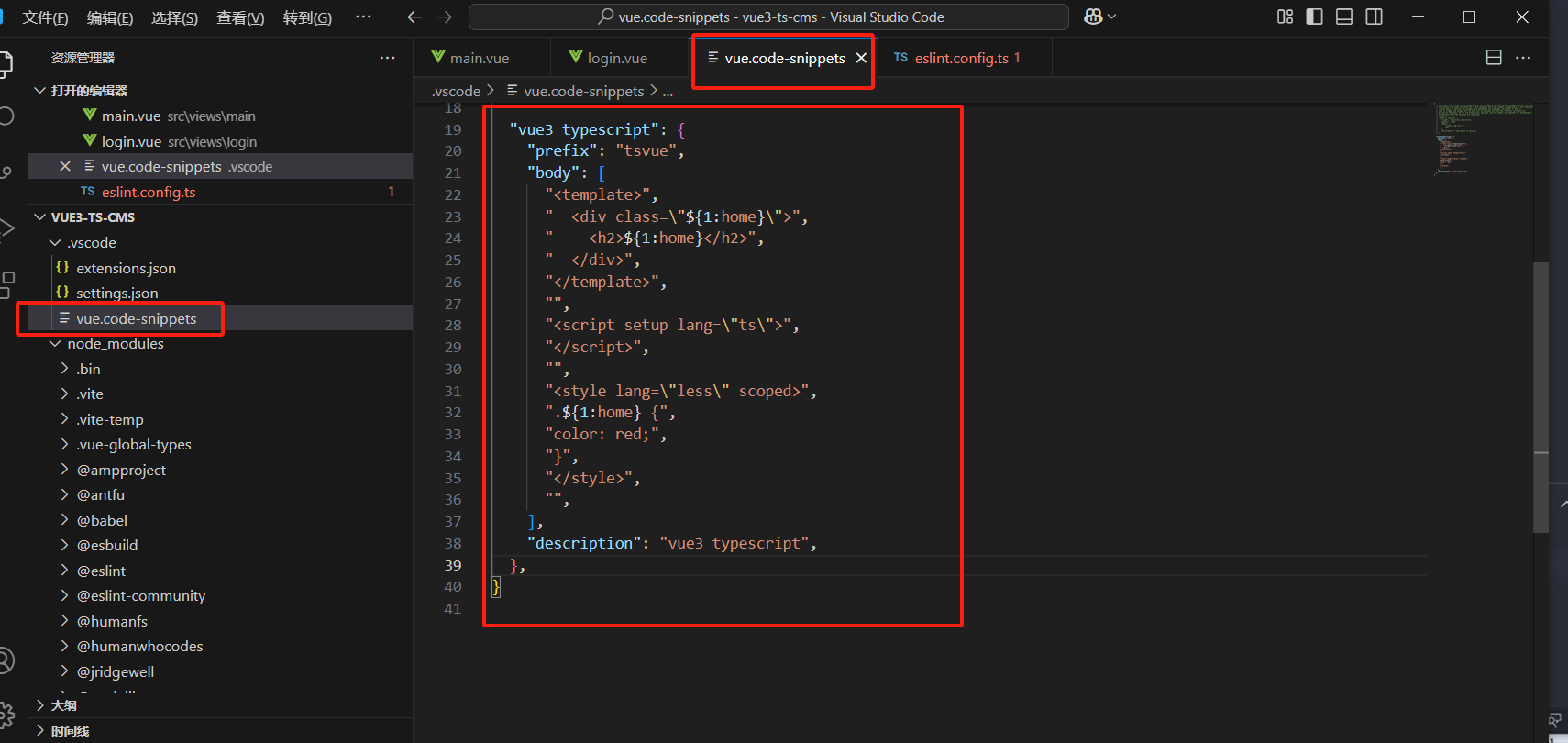The height and width of the screenshot is (743, 1568).
Task: Click the code minimap preview
Action: tap(1484, 139)
